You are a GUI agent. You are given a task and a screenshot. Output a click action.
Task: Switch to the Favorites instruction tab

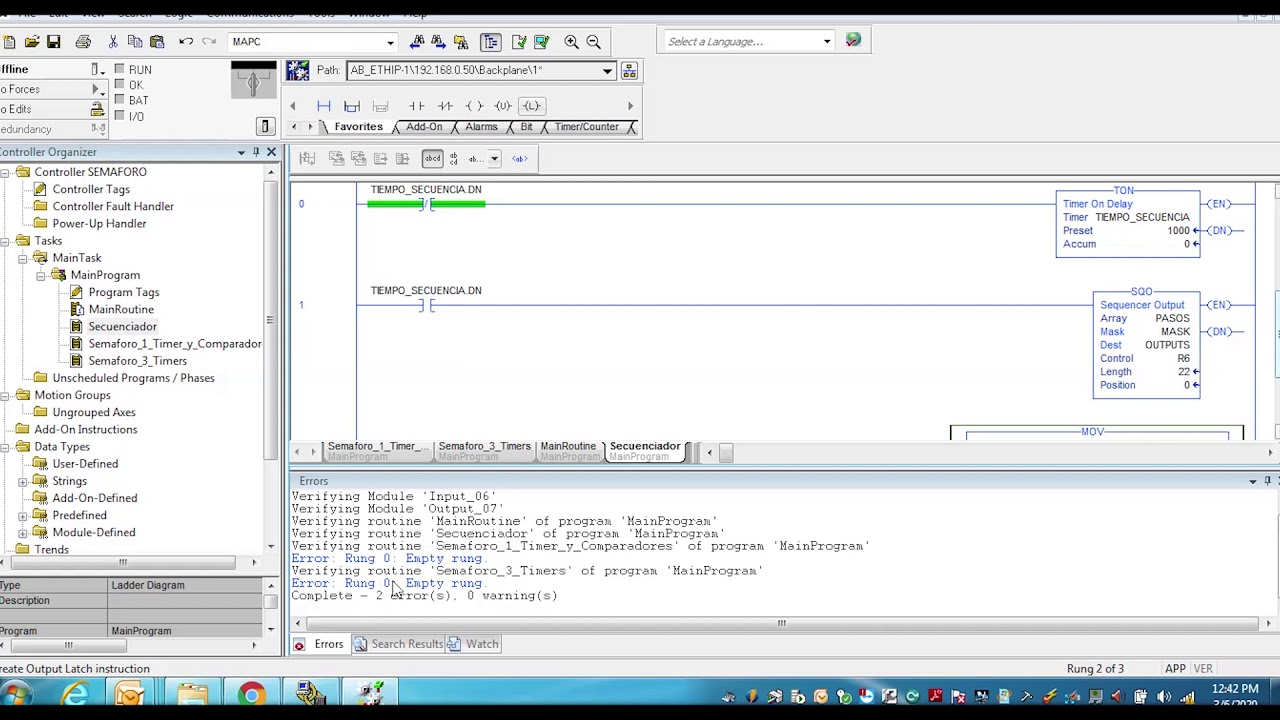coord(358,127)
